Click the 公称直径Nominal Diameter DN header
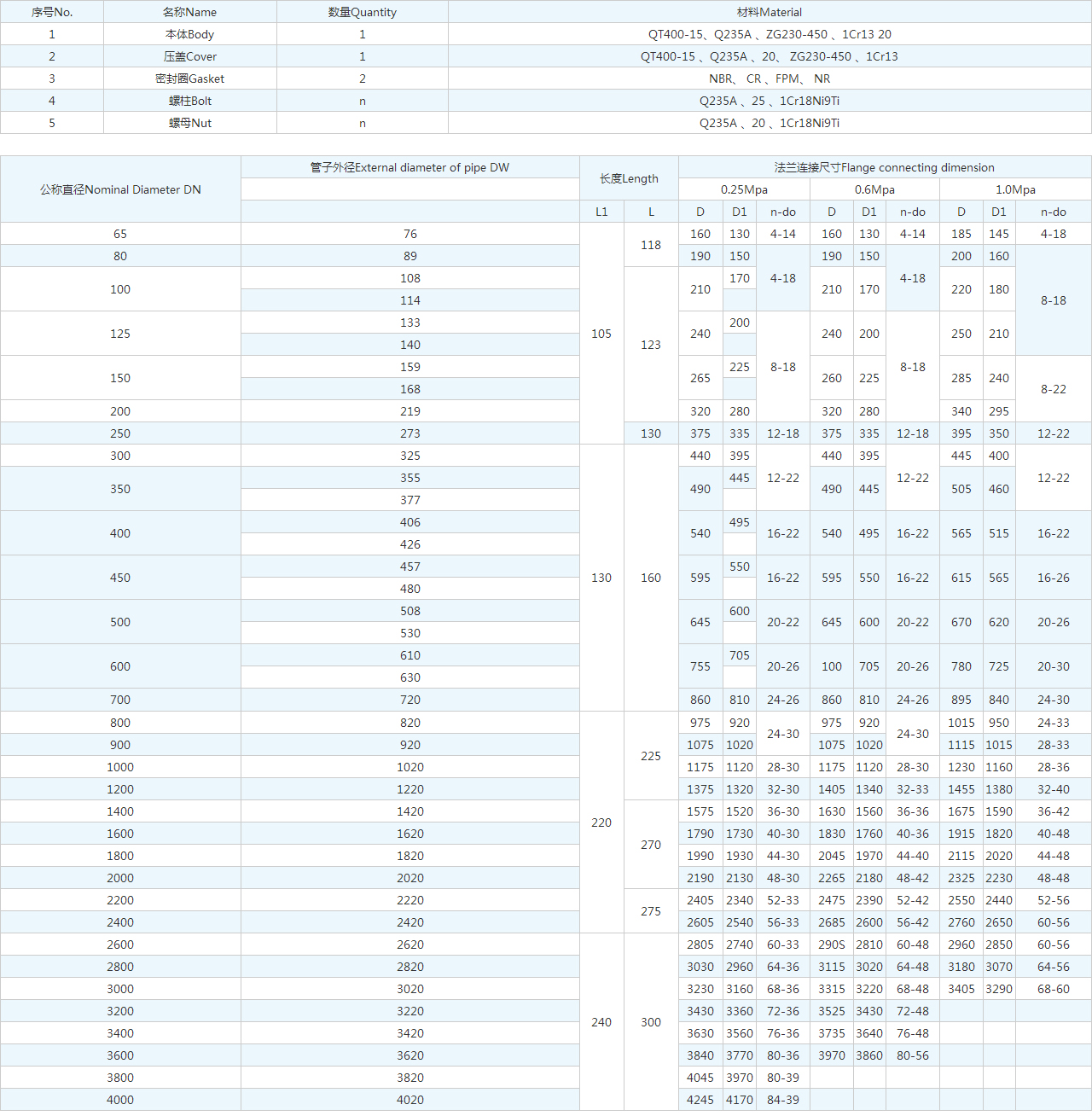 coord(120,189)
